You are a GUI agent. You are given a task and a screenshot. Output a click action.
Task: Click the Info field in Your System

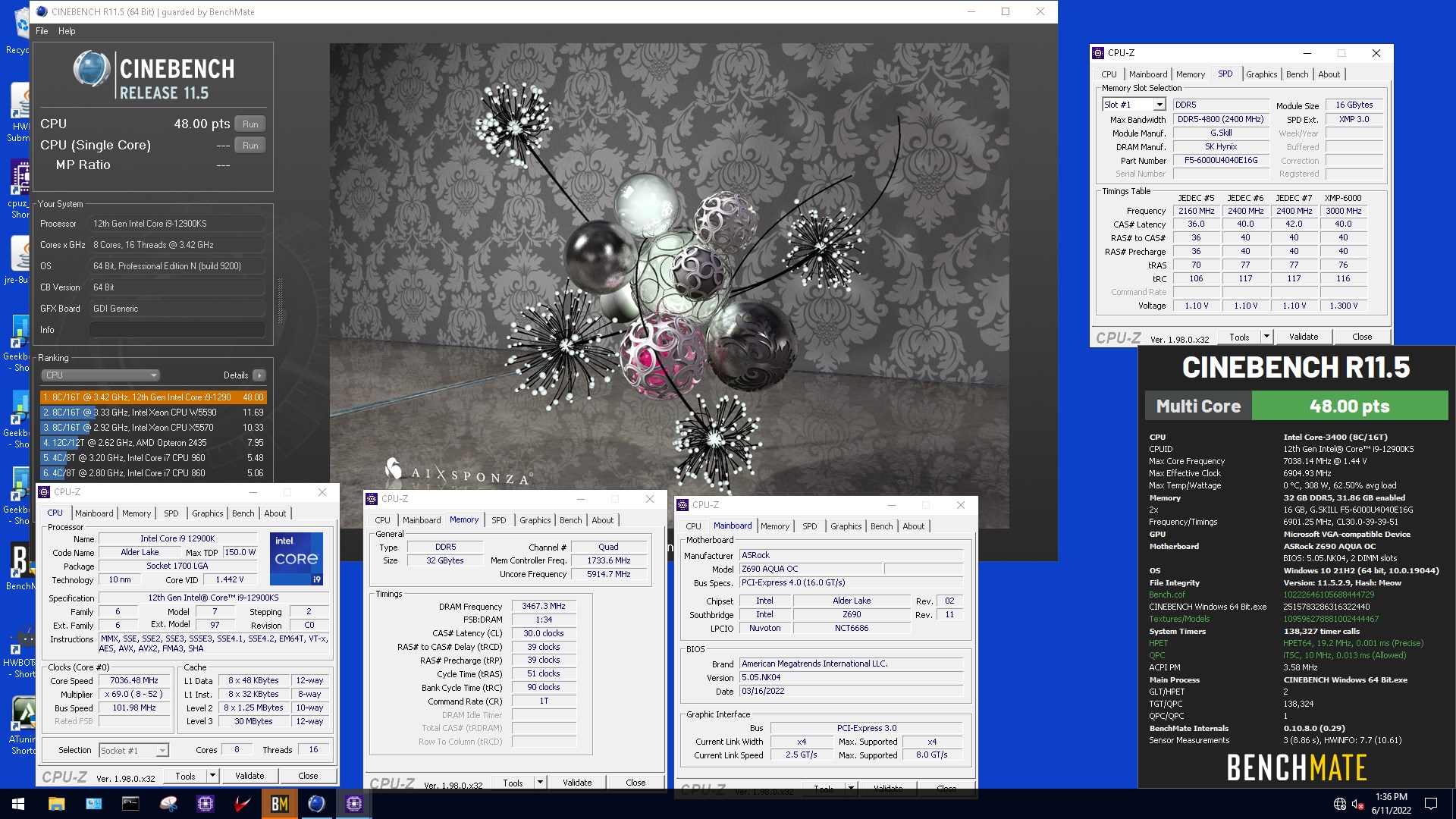[177, 330]
